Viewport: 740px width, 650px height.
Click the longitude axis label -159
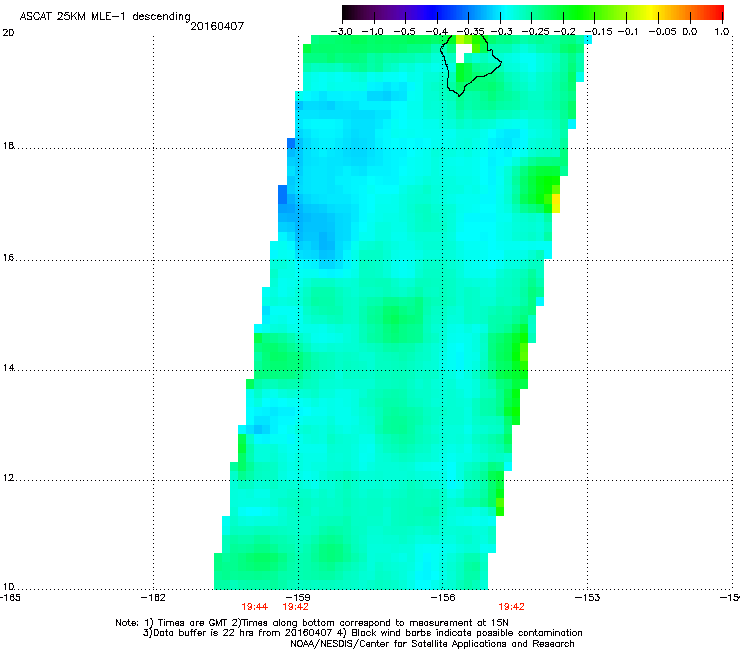pos(298,598)
